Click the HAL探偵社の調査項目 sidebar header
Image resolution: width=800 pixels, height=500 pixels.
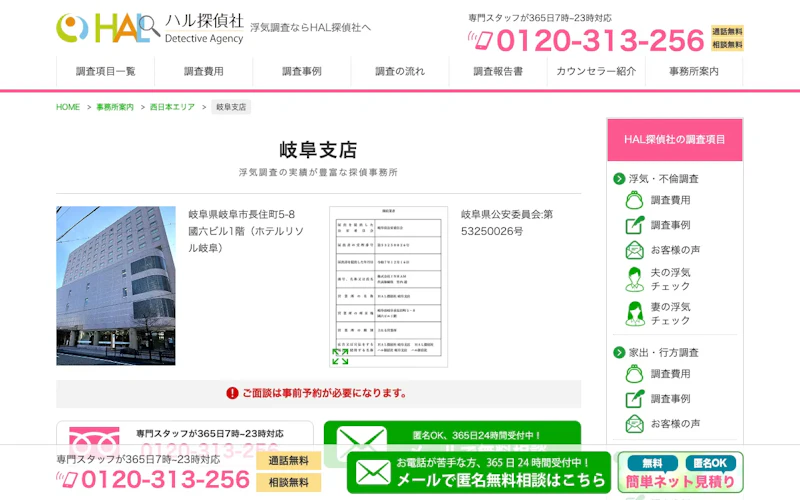click(x=674, y=140)
